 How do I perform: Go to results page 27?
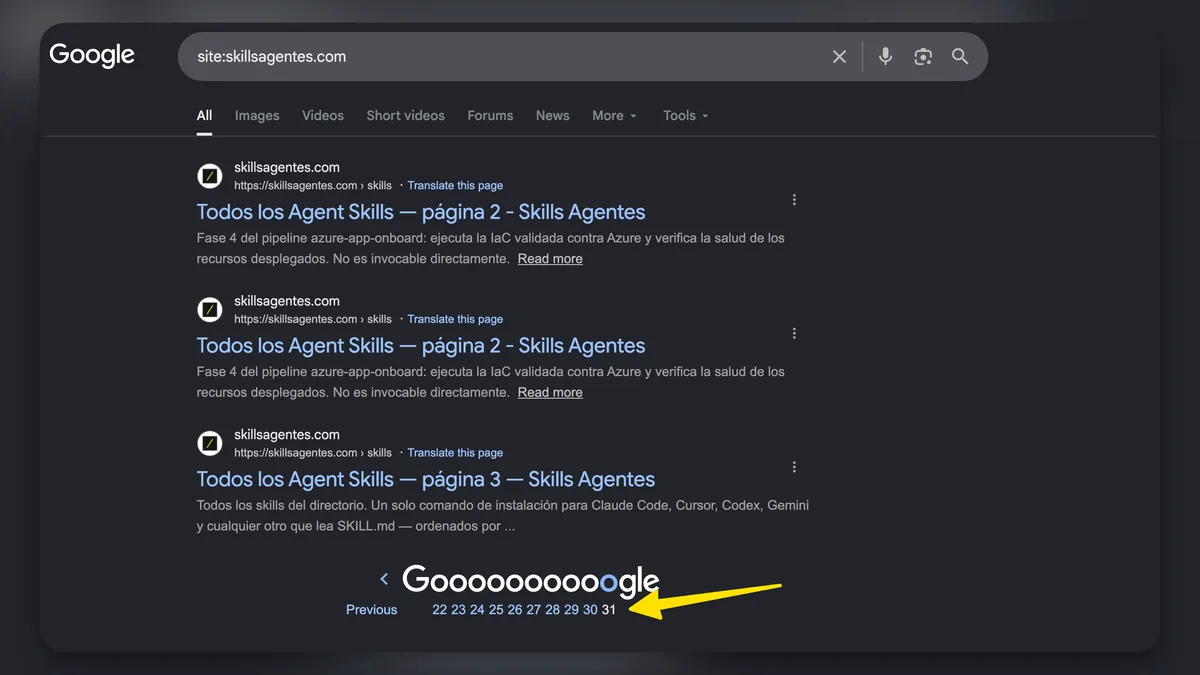[533, 610]
